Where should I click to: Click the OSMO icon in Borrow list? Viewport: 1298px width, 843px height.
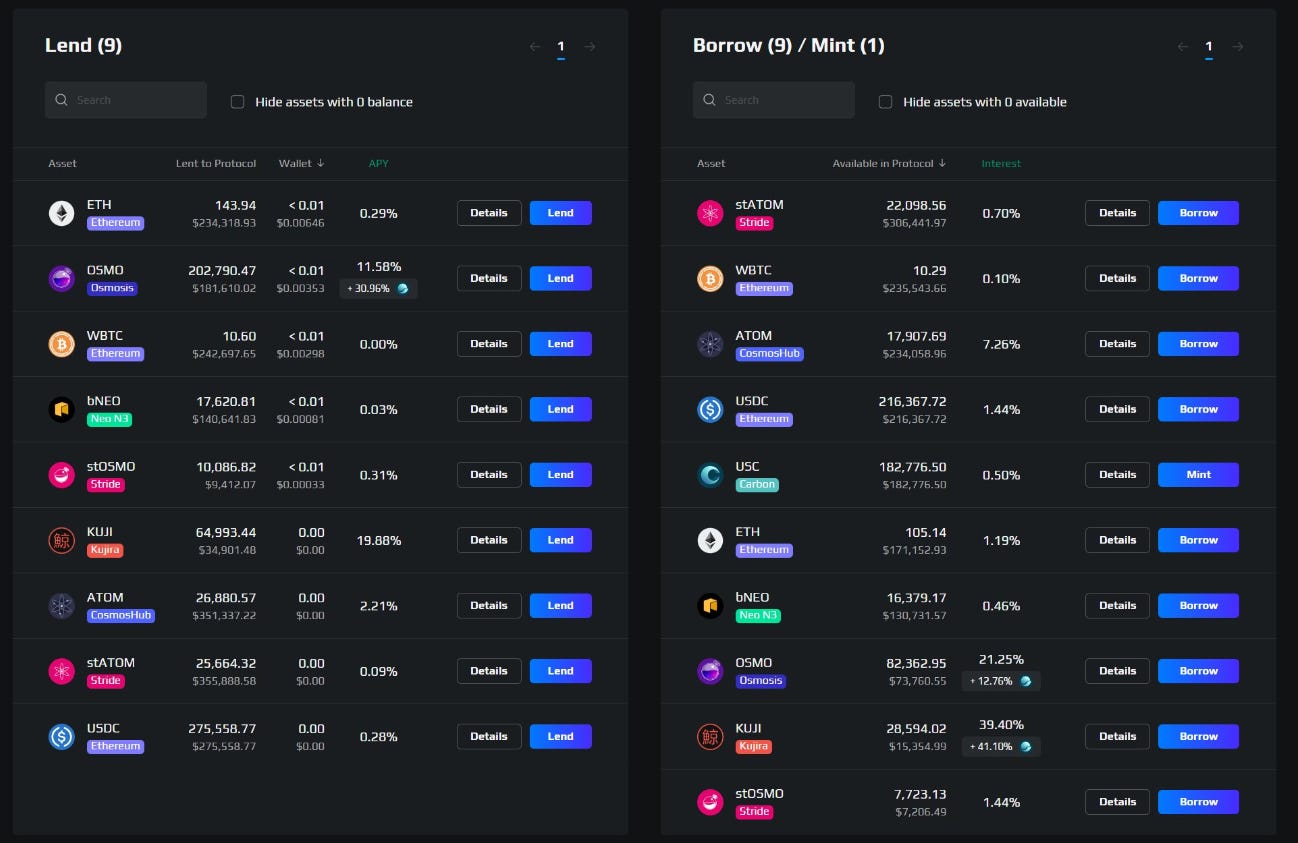(x=710, y=671)
